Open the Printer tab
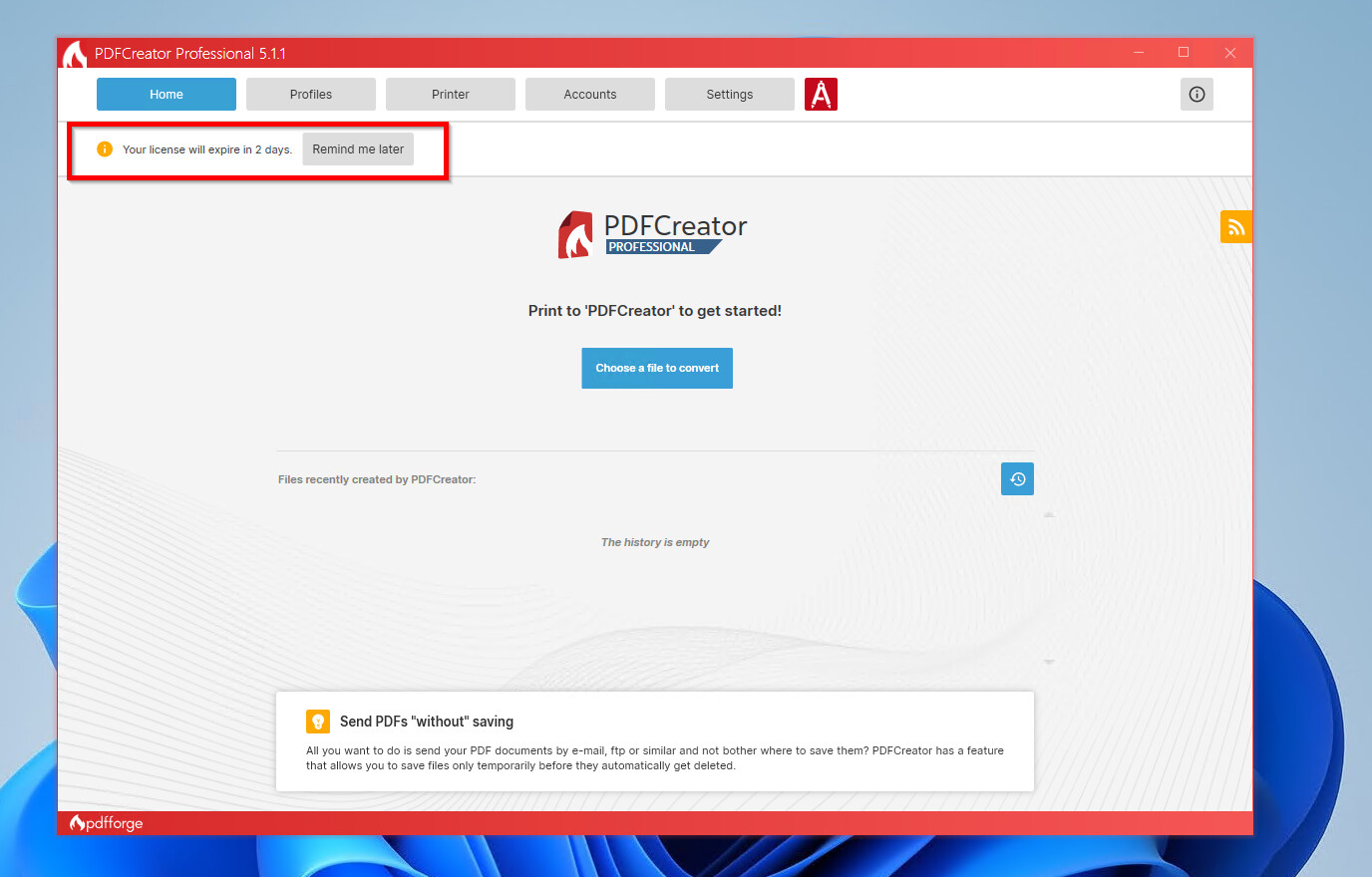Screen dimensions: 1372x877 (451, 94)
